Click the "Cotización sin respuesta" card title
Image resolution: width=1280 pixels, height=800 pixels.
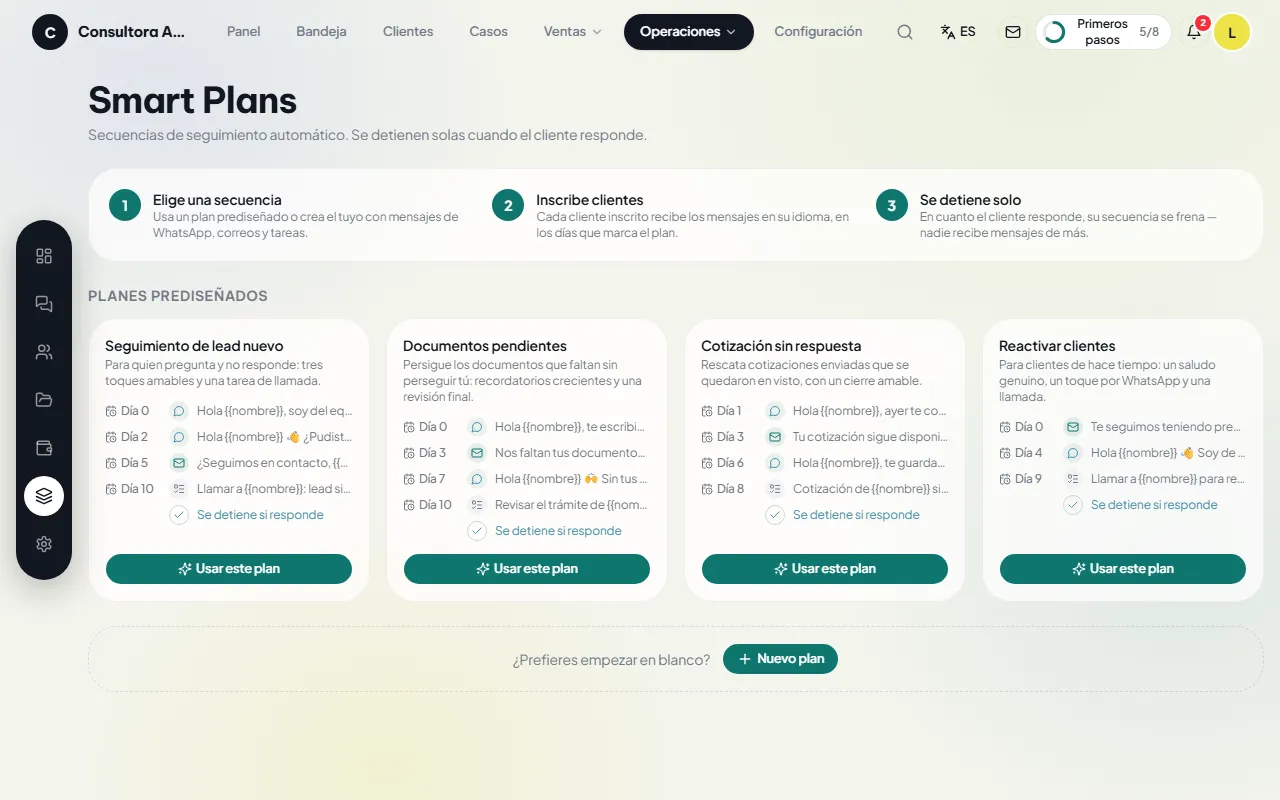pyautogui.click(x=781, y=346)
